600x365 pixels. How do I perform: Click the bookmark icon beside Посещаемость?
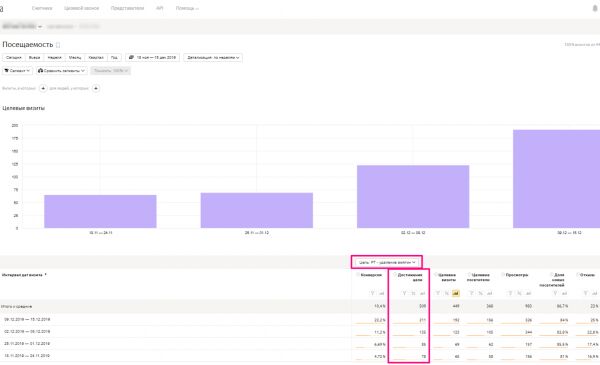point(58,45)
